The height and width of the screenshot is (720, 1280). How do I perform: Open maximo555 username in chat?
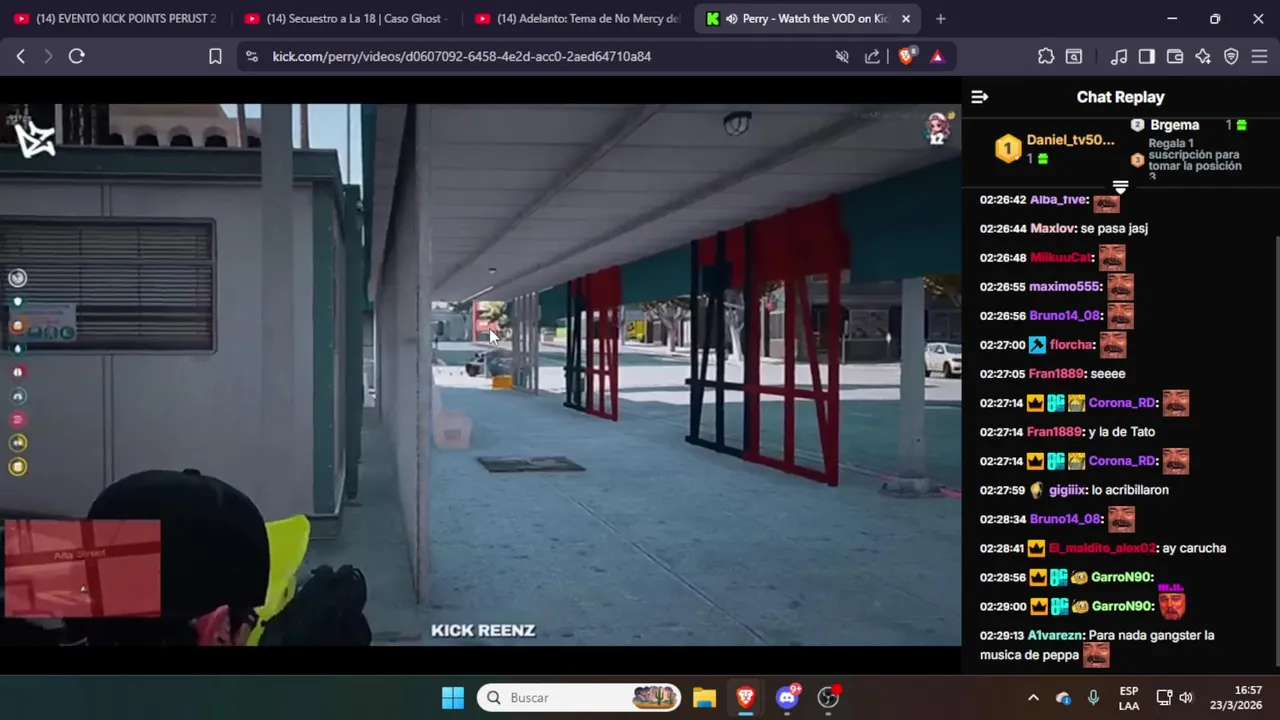[1065, 287]
